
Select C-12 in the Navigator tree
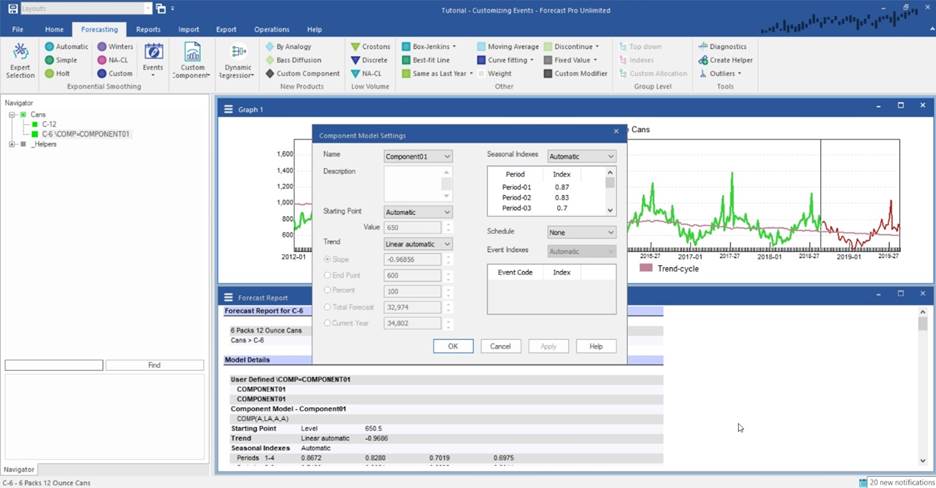(x=49, y=124)
